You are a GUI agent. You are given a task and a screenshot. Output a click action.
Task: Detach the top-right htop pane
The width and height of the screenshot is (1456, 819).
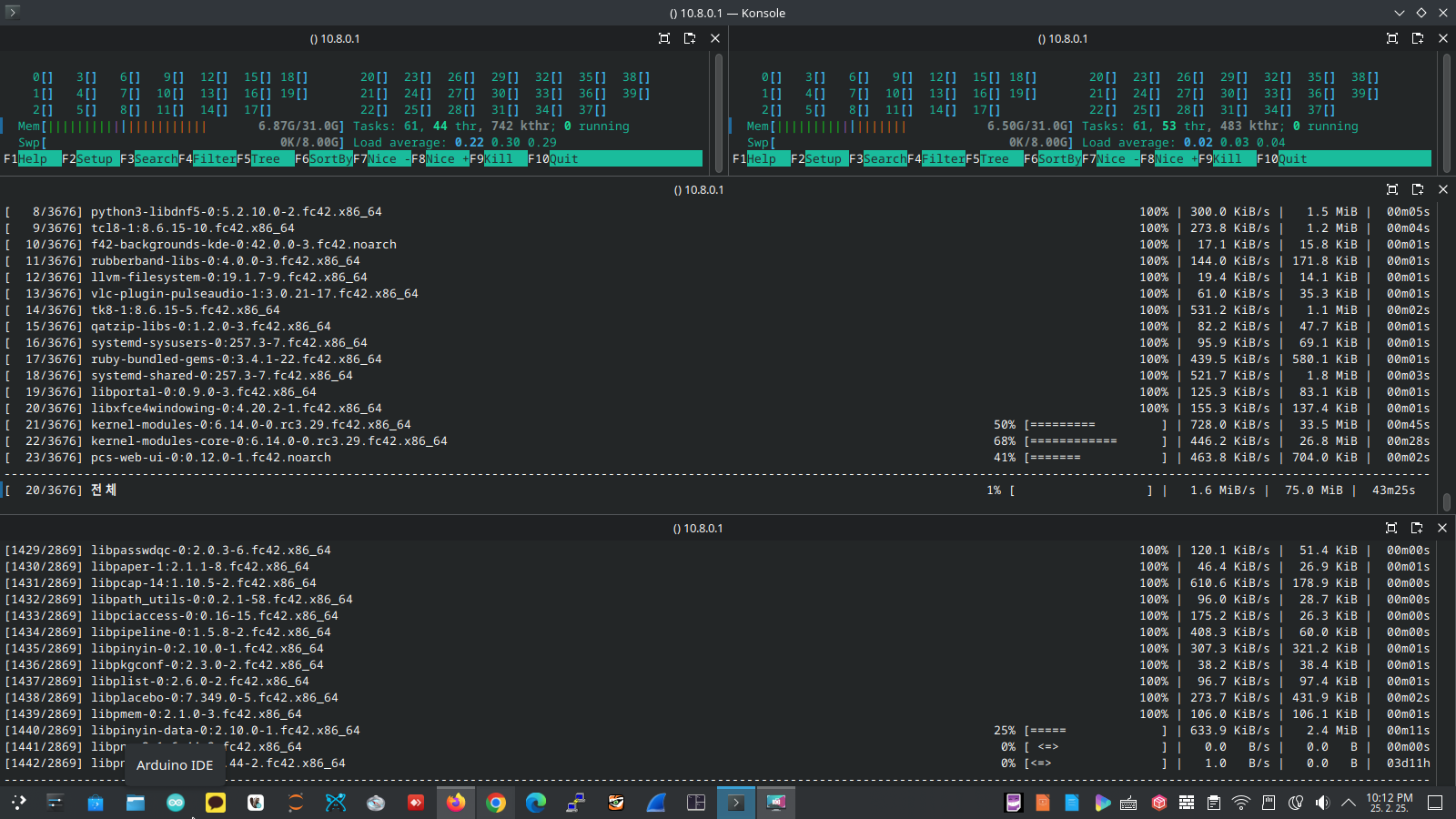coord(1418,38)
